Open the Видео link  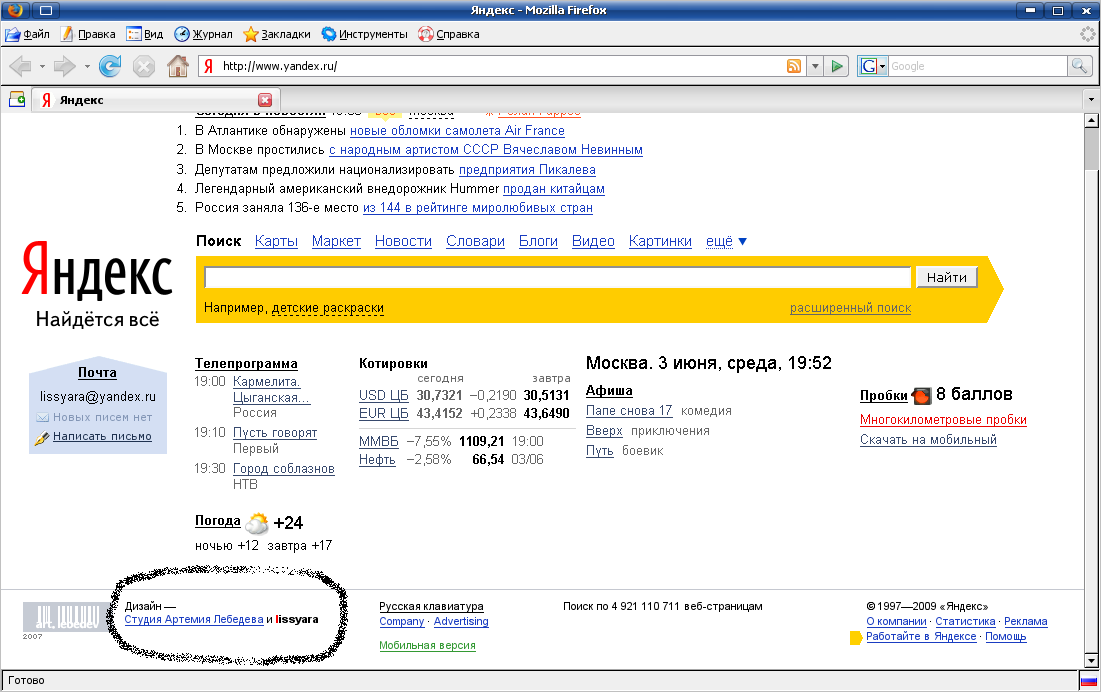tap(593, 241)
